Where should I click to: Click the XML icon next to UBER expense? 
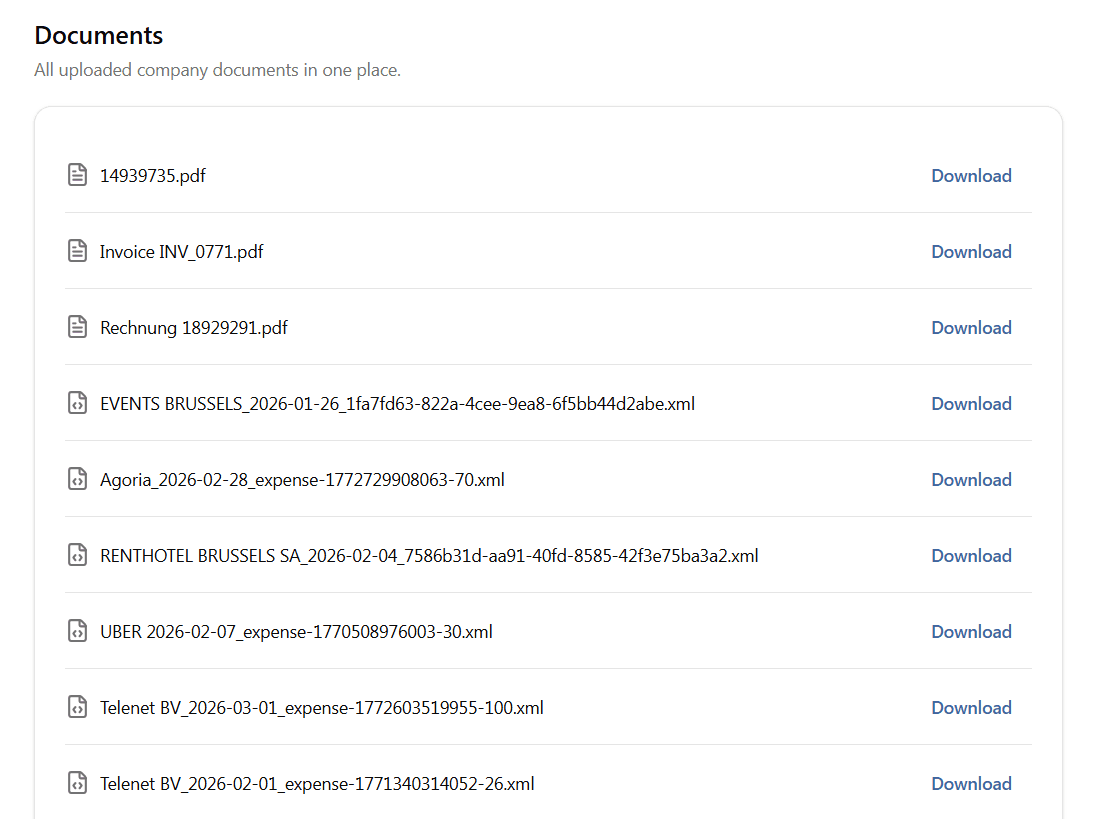click(77, 631)
